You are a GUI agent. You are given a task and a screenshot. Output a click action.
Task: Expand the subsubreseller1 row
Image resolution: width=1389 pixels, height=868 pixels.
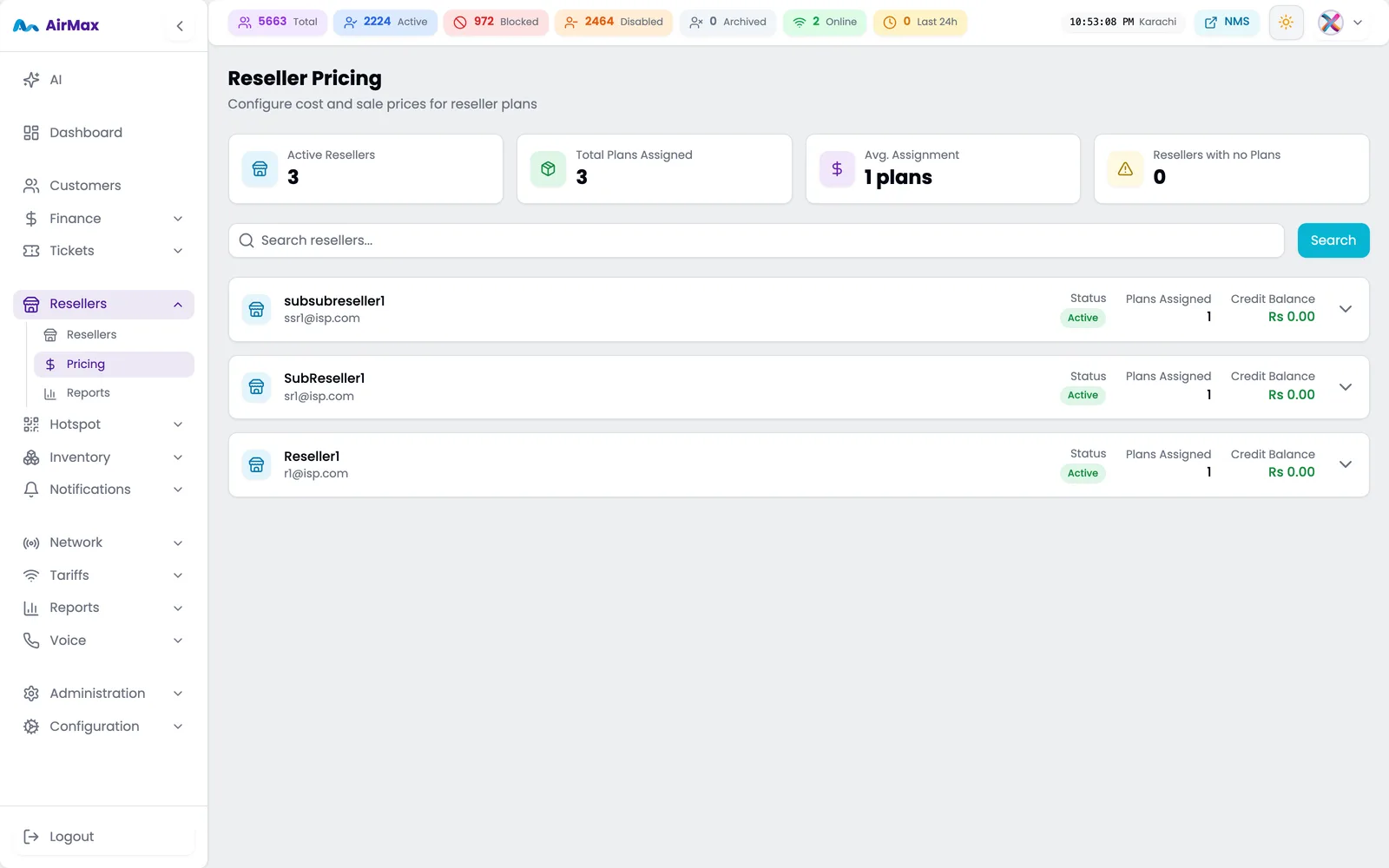pos(1346,309)
